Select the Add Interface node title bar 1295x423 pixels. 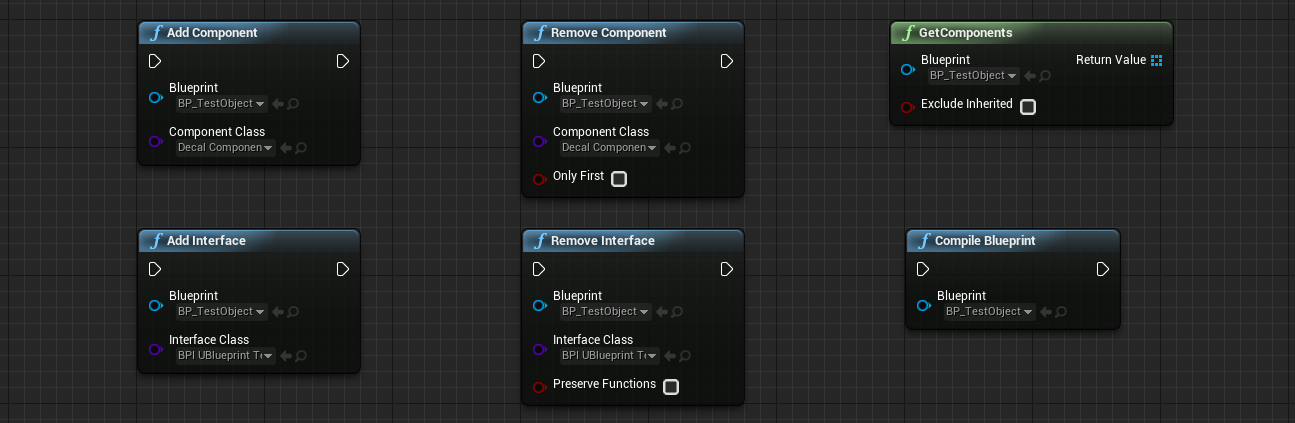pos(249,241)
